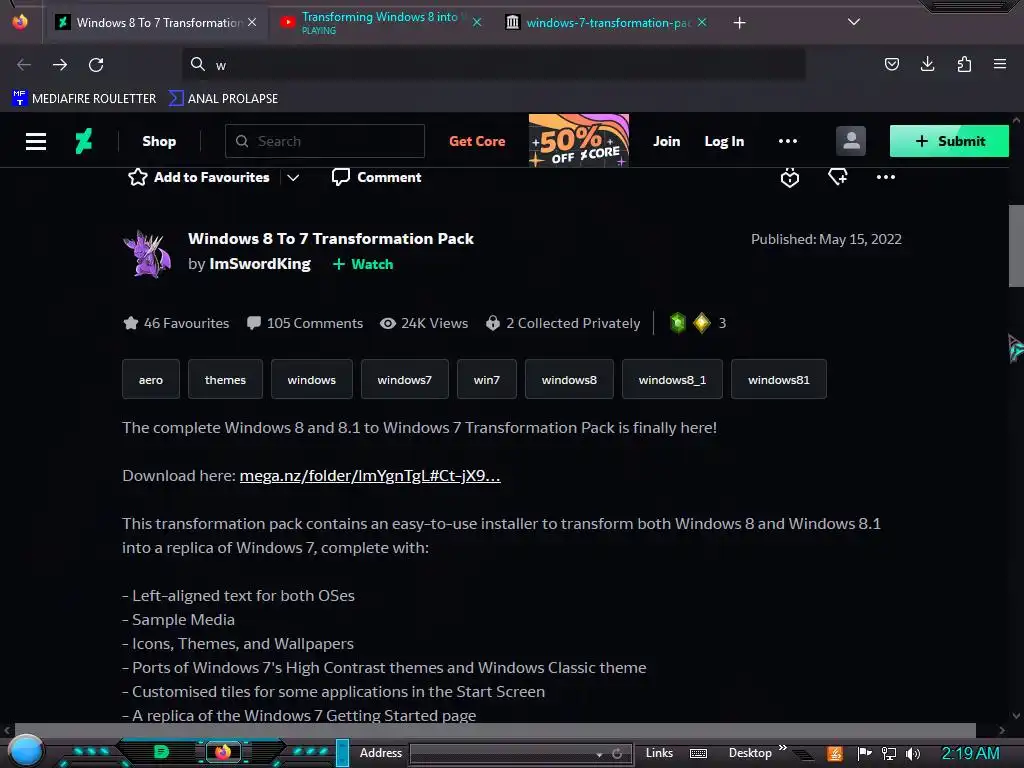1024x768 pixels.
Task: Click the horizontal scrollbar at page bottom
Action: [495, 729]
